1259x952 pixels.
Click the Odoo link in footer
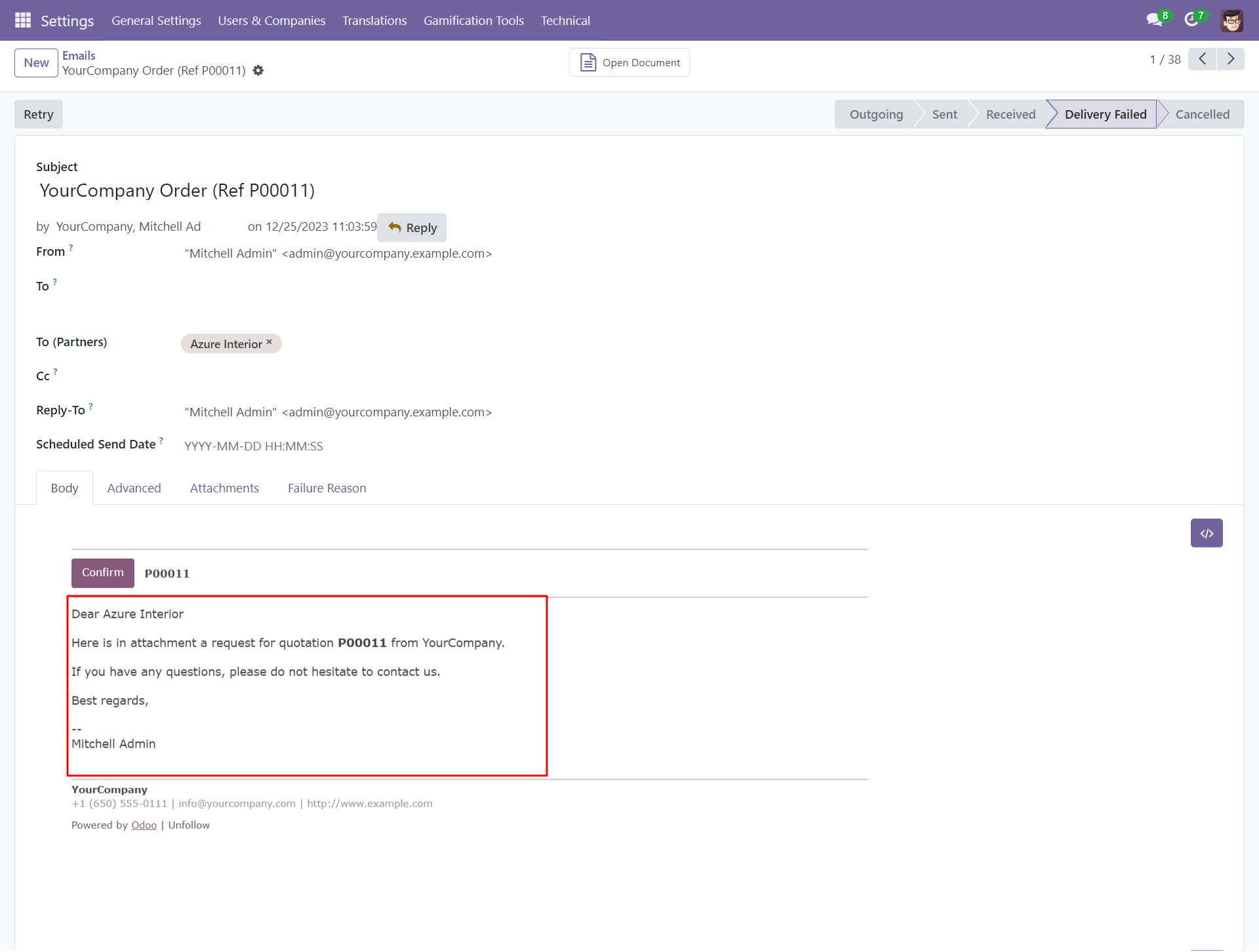144,825
